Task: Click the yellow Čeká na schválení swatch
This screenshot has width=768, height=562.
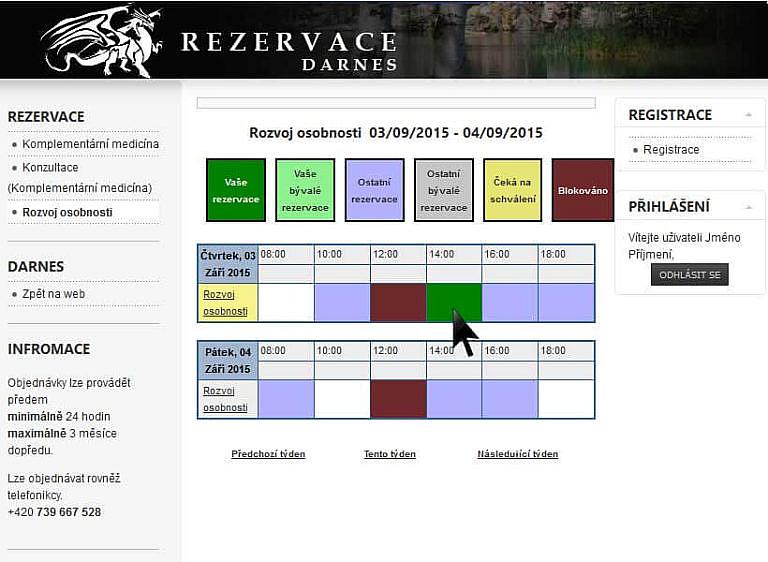Action: 512,190
